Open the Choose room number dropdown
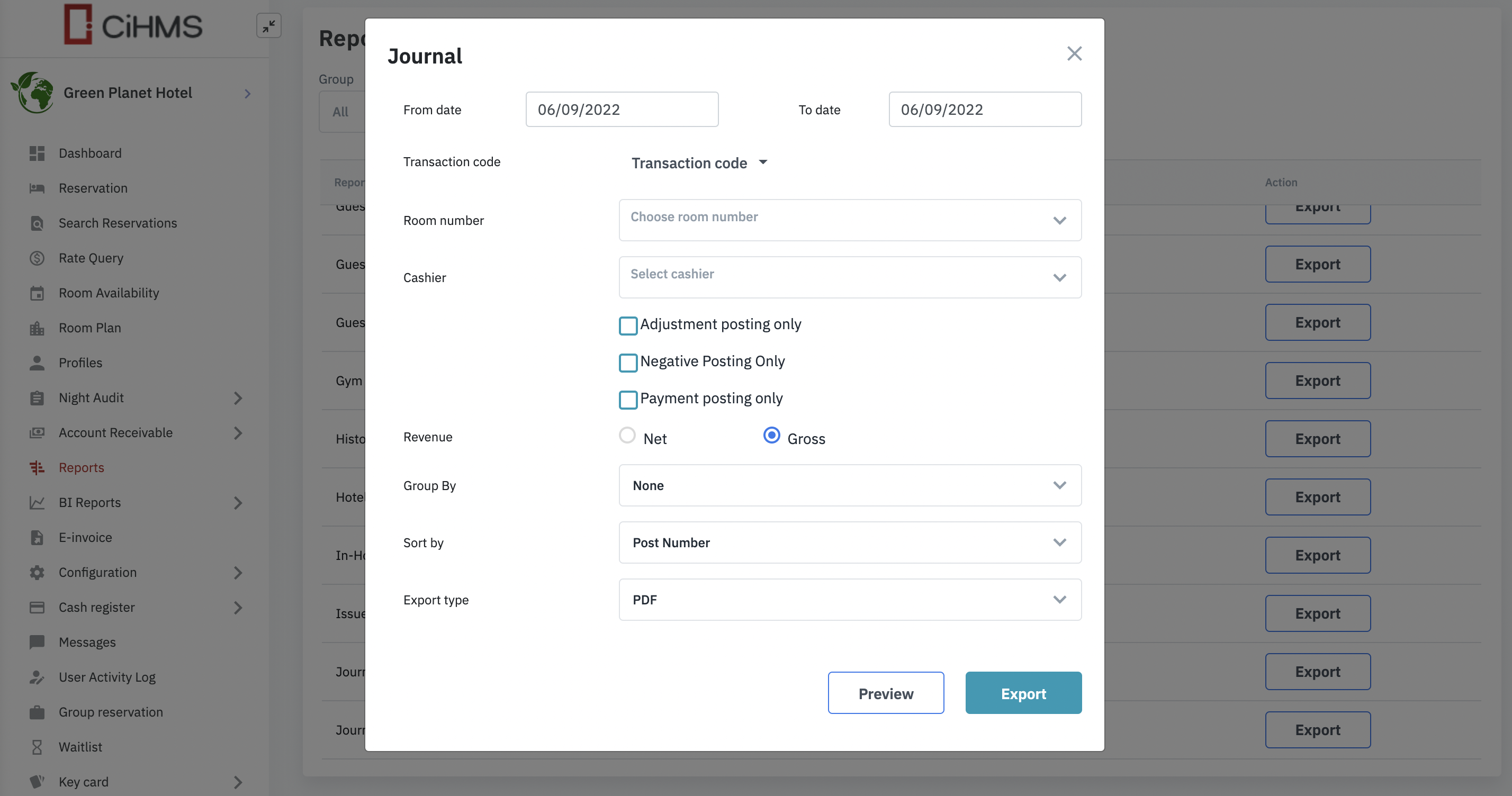This screenshot has width=1512, height=796. [849, 220]
